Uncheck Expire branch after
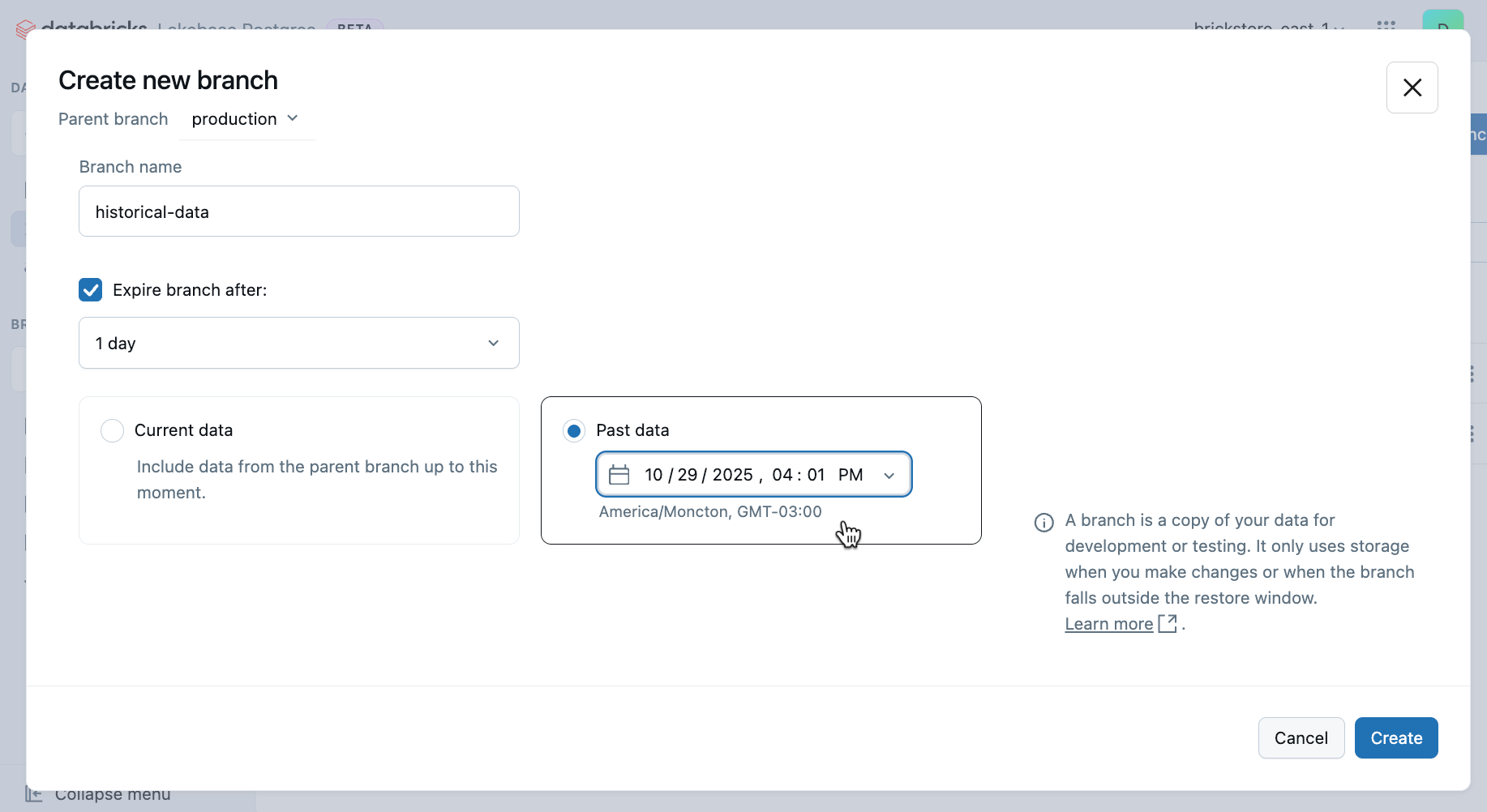The height and width of the screenshot is (812, 1487). pyautogui.click(x=90, y=289)
